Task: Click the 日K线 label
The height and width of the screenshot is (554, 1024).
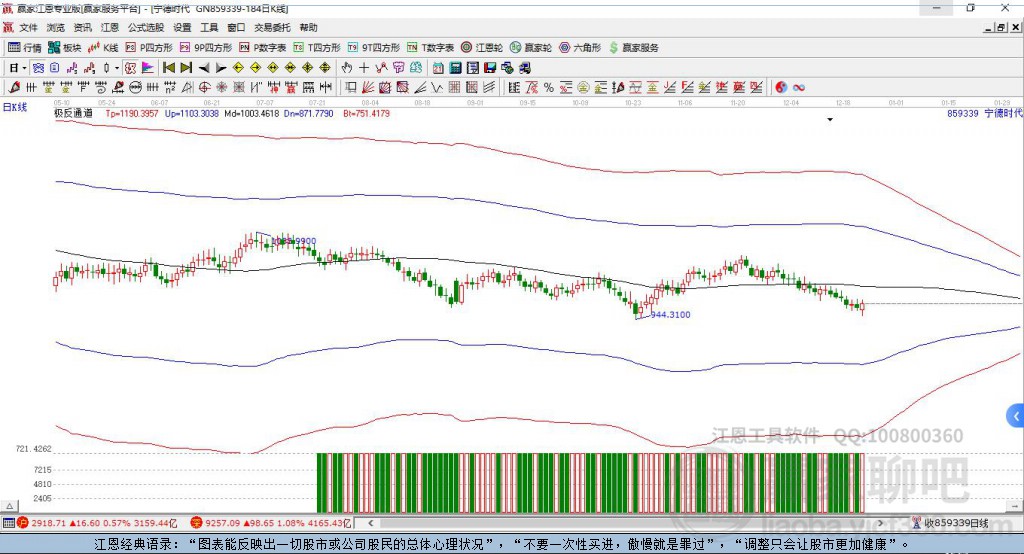Action: pyautogui.click(x=14, y=107)
